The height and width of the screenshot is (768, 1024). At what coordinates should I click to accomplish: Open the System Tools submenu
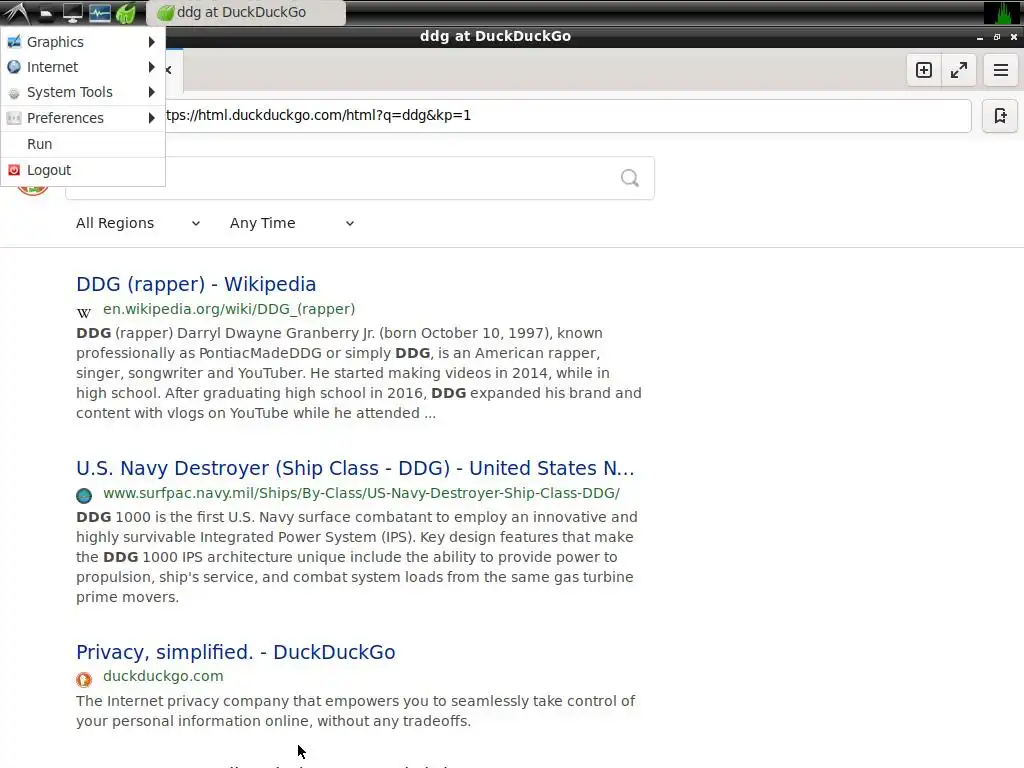pos(82,93)
